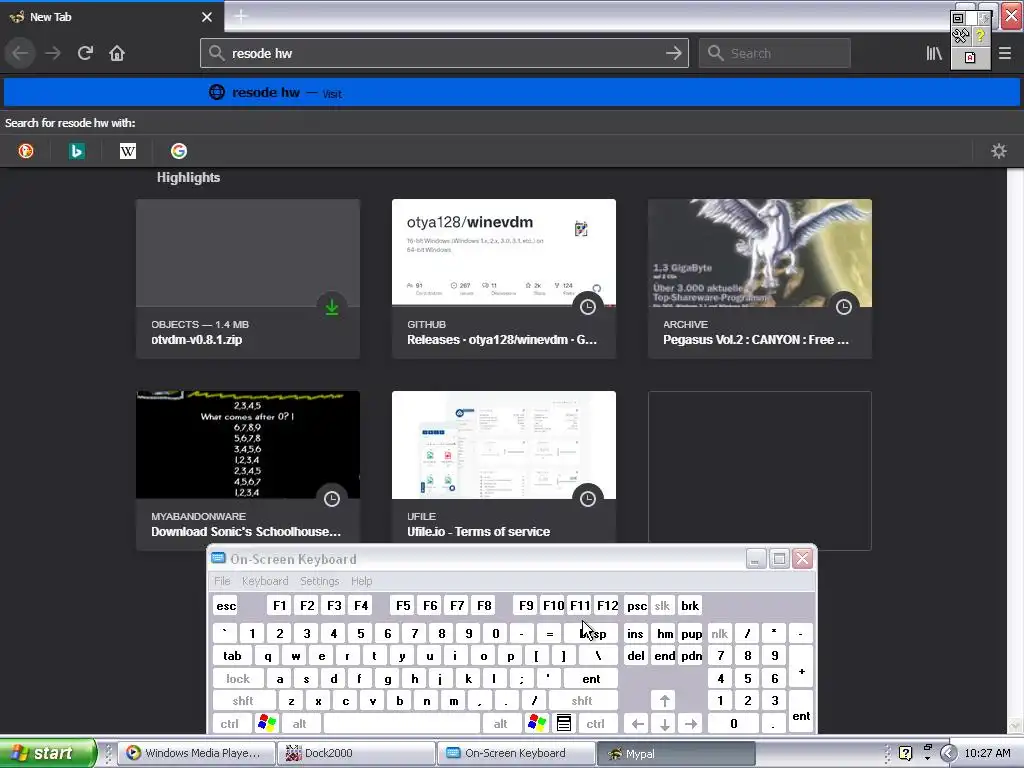The image size is (1024, 768).
Task: Reload the page with the refresh icon
Action: pyautogui.click(x=85, y=54)
